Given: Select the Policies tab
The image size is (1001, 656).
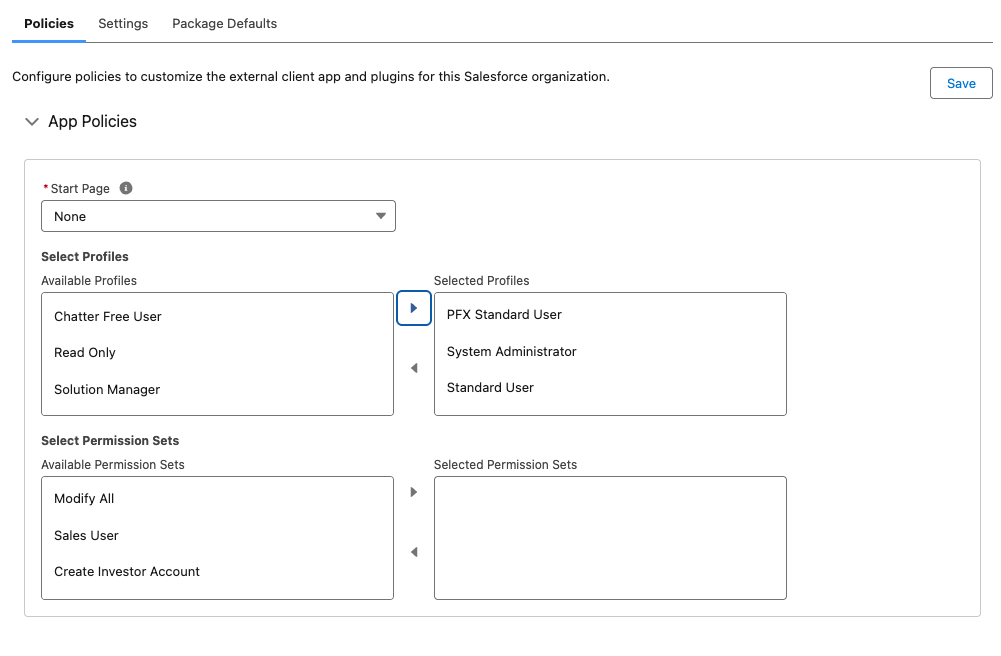Looking at the screenshot, I should [x=49, y=23].
